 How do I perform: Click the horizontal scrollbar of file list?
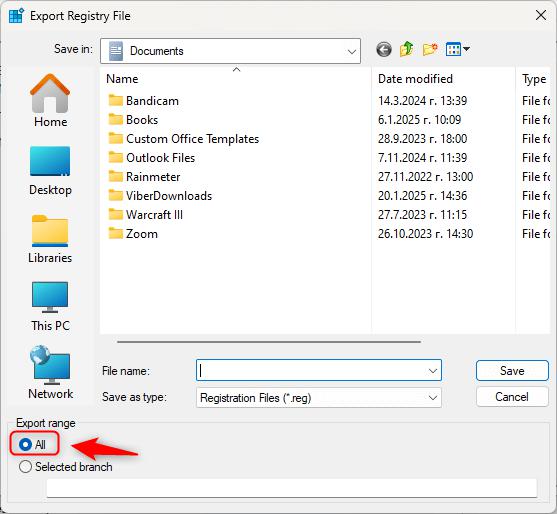point(269,342)
